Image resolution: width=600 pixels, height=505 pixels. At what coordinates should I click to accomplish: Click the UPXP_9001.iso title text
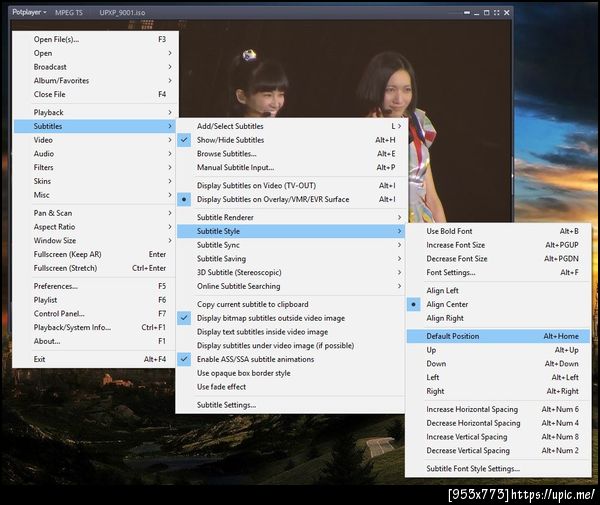(x=122, y=13)
